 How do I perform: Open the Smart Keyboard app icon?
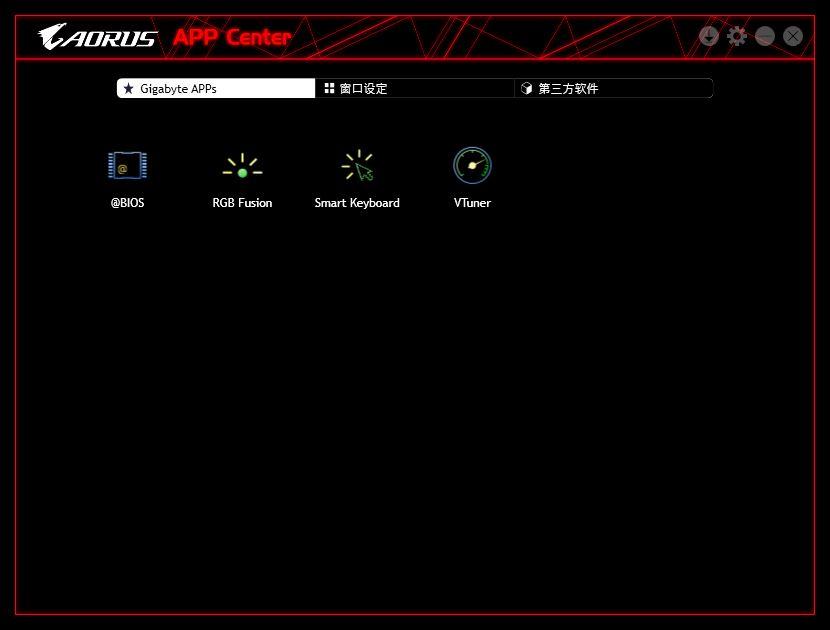357,165
